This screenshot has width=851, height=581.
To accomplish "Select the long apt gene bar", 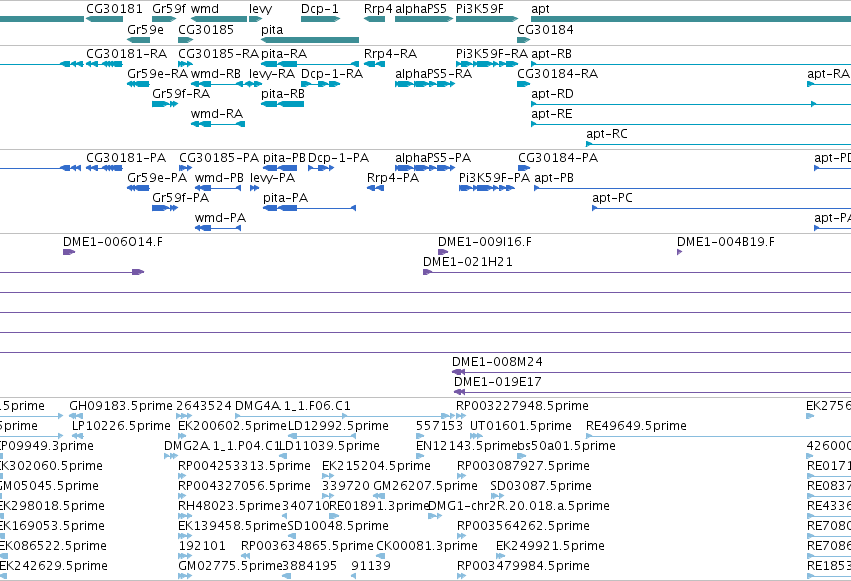I will (691, 19).
